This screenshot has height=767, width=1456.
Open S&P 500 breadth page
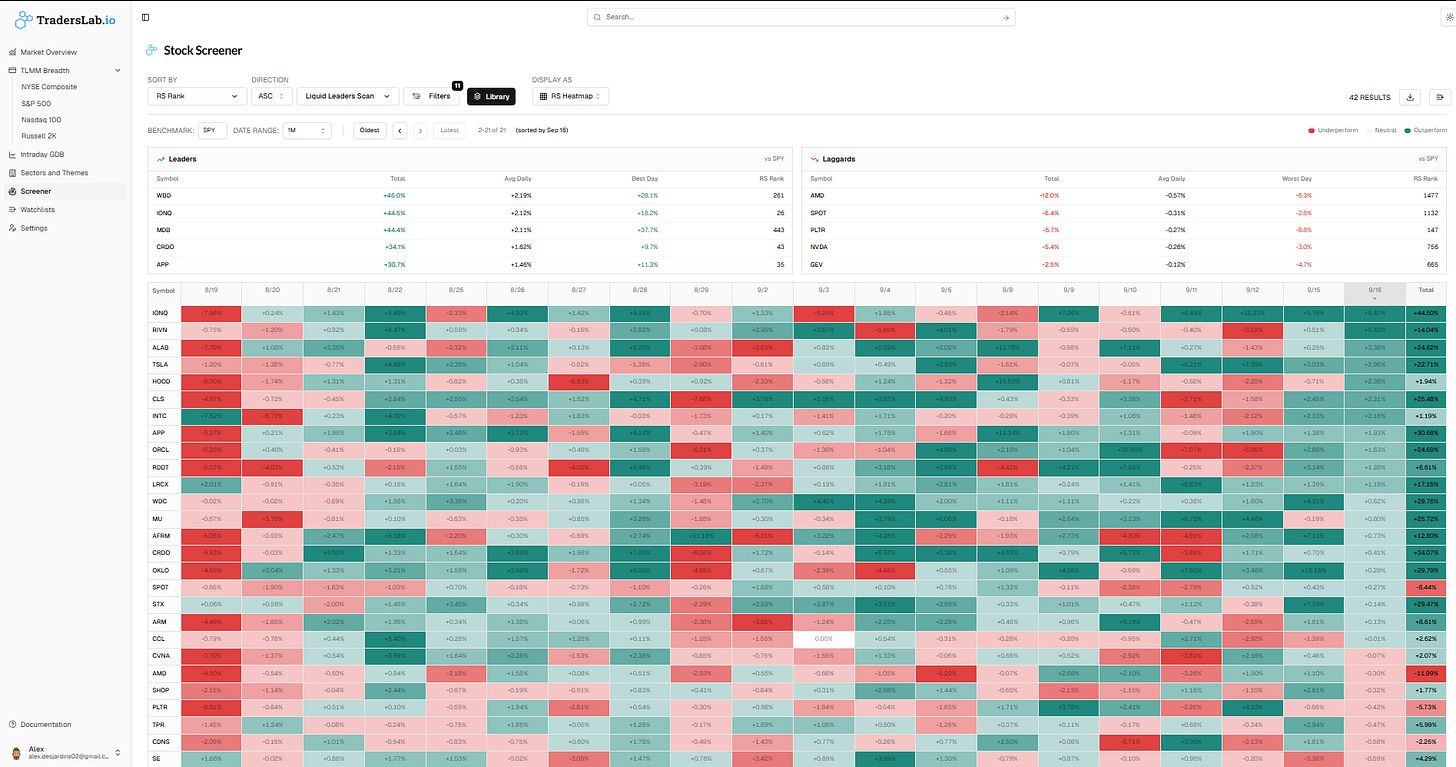coord(37,103)
